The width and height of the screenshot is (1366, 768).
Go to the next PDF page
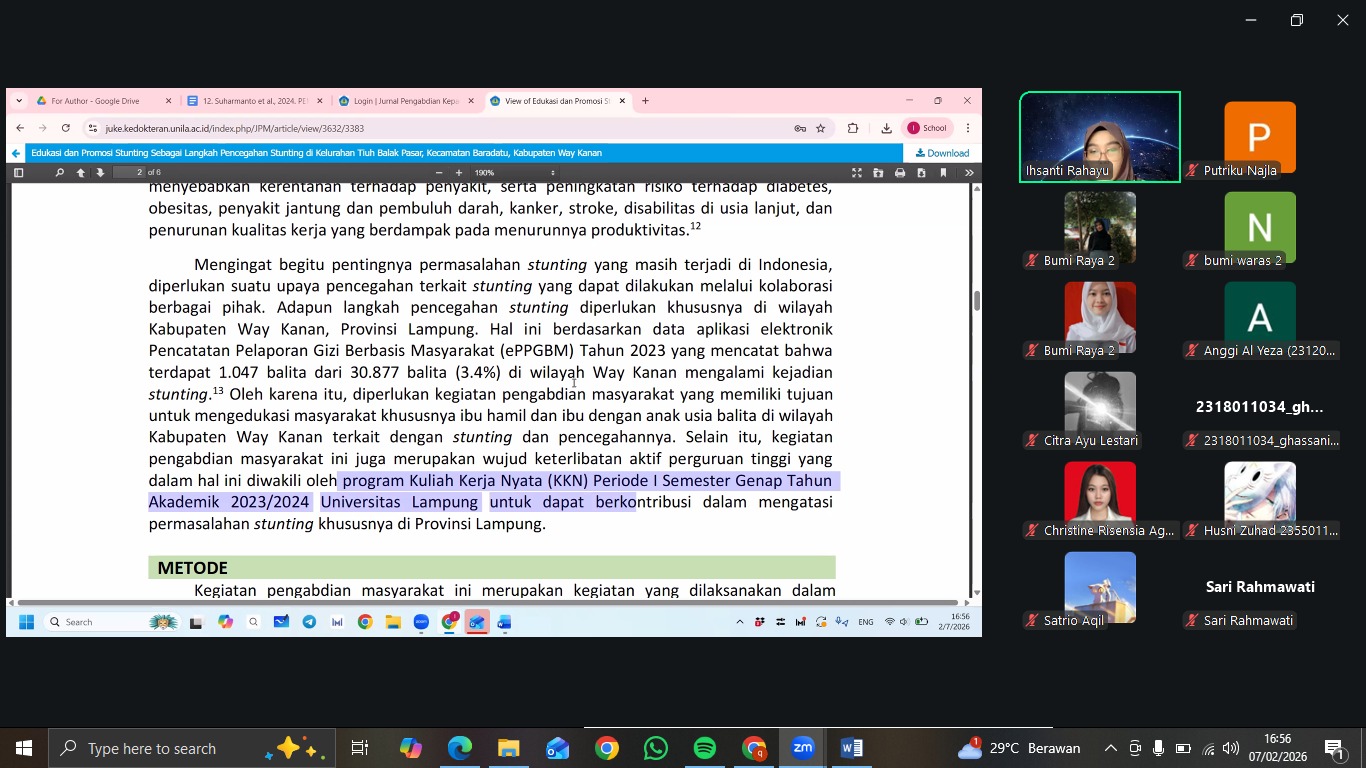pyautogui.click(x=100, y=173)
